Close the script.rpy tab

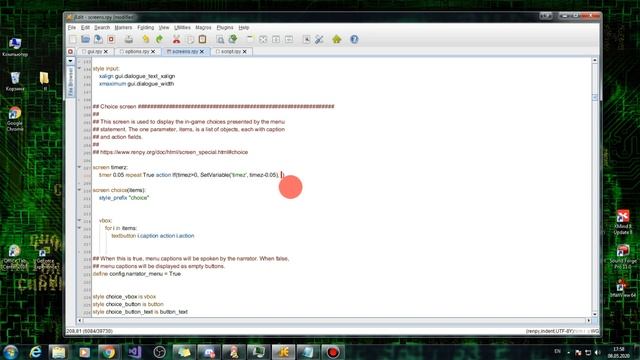(x=244, y=52)
